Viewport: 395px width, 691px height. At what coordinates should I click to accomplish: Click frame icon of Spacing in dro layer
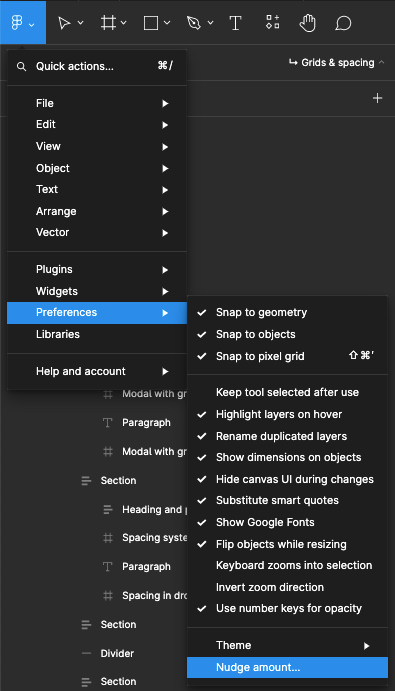click(x=108, y=595)
